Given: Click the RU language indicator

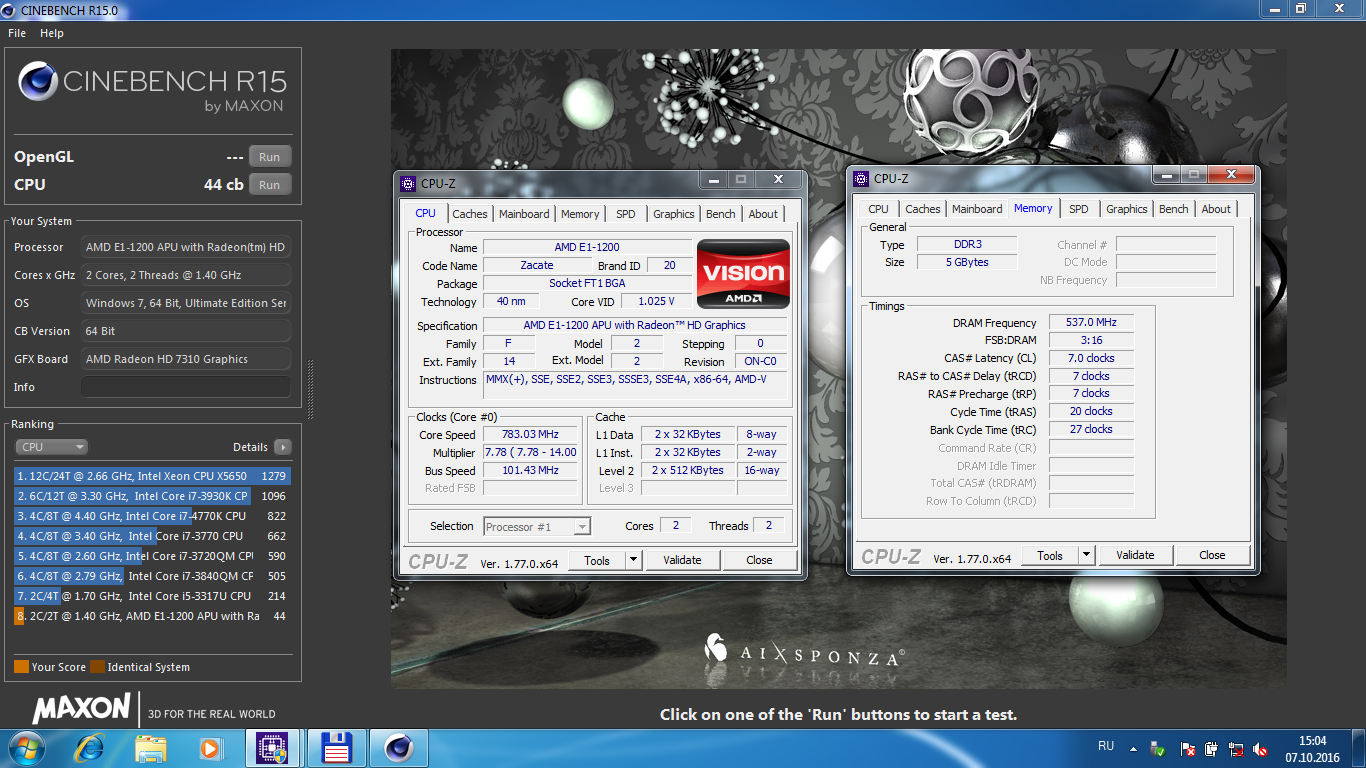Looking at the screenshot, I should pyautogui.click(x=1106, y=746).
